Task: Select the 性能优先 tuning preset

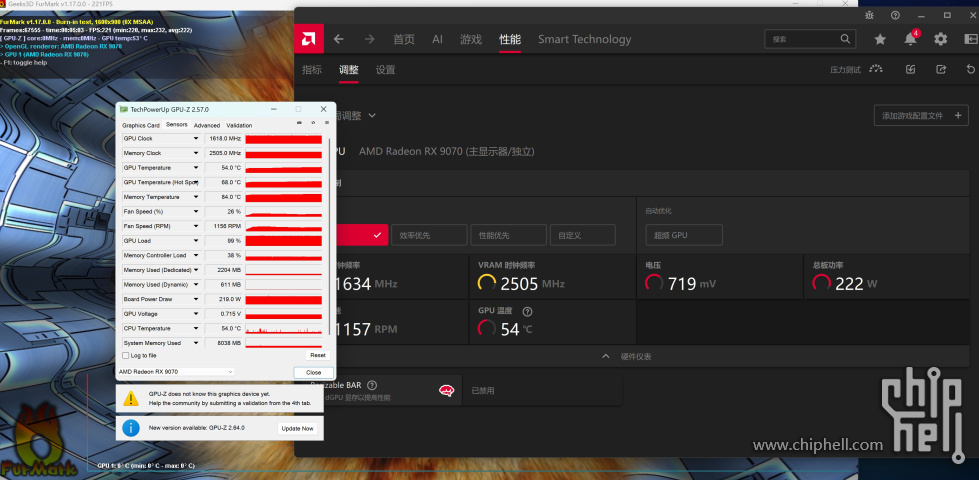Action: (x=508, y=235)
